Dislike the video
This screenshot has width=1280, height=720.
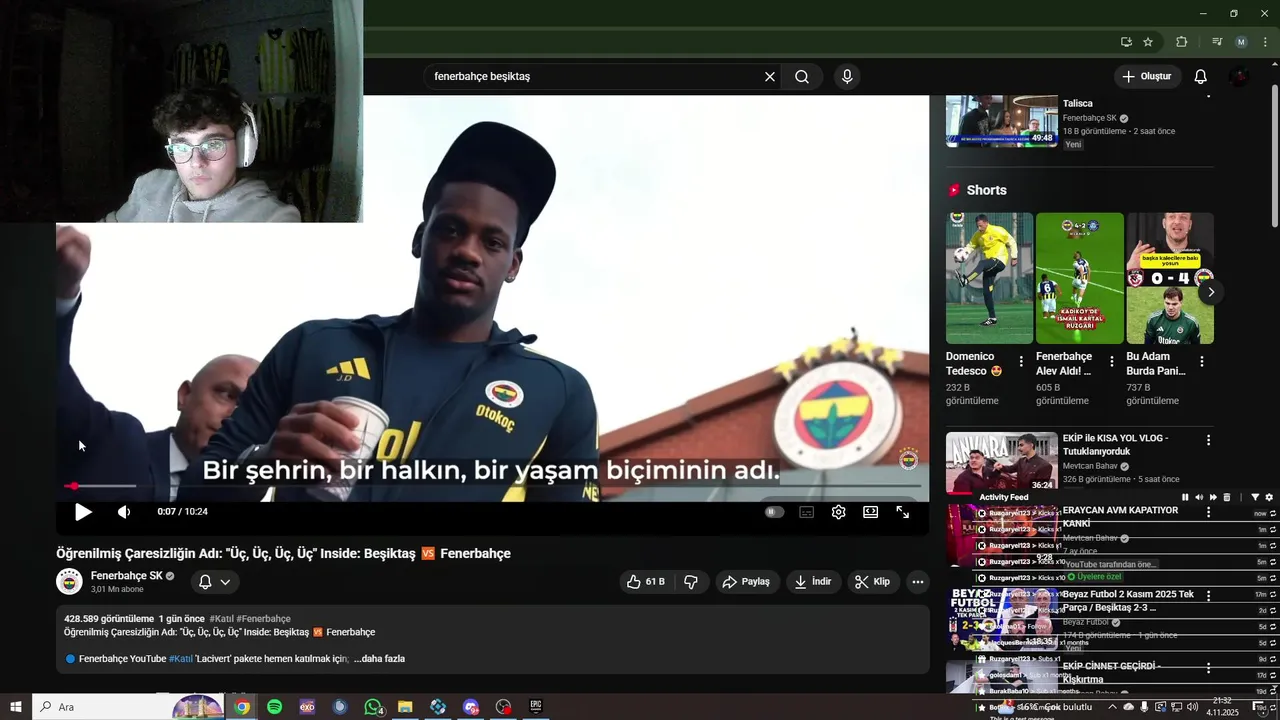pyautogui.click(x=691, y=582)
